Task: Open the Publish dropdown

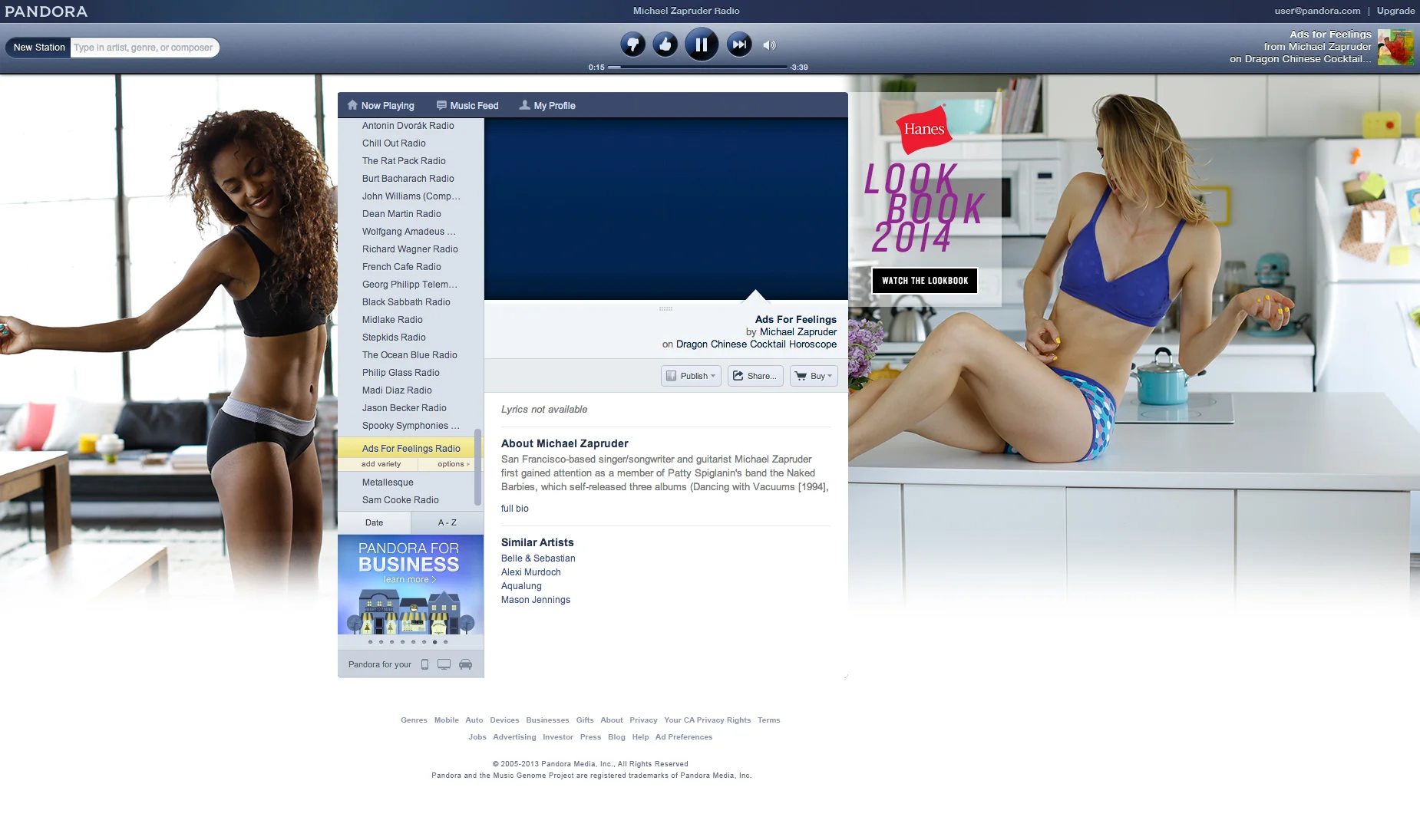Action: 691,376
